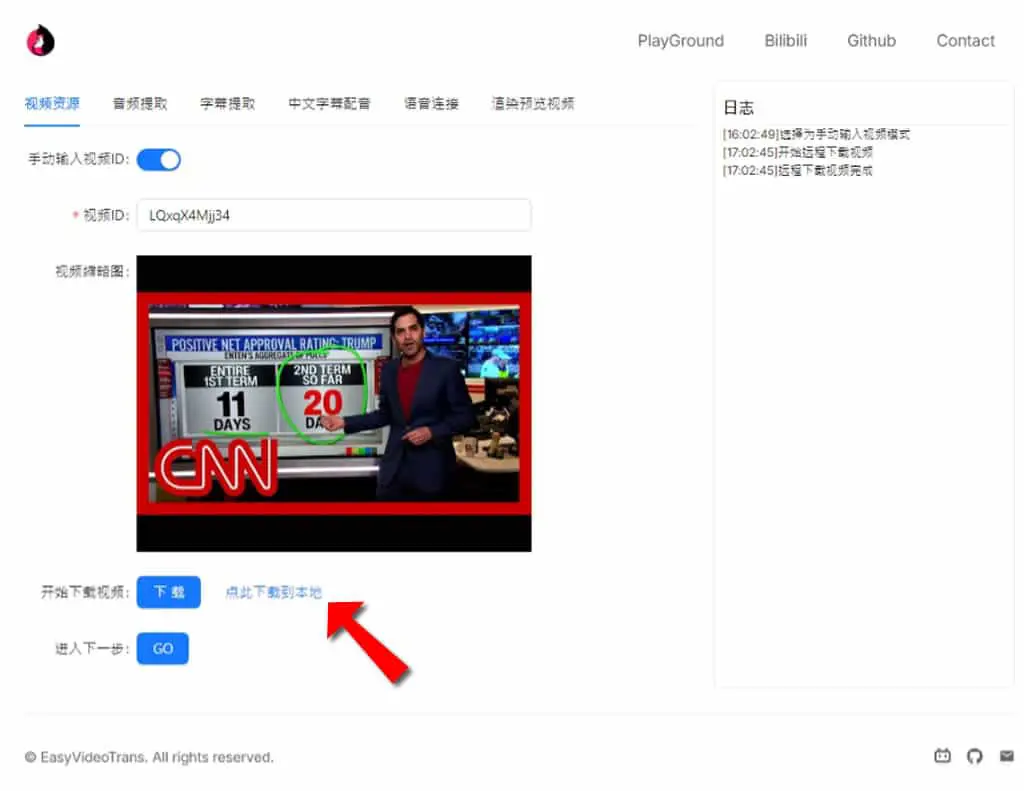
Task: Switch to the 视频资源 tab
Action: point(52,103)
